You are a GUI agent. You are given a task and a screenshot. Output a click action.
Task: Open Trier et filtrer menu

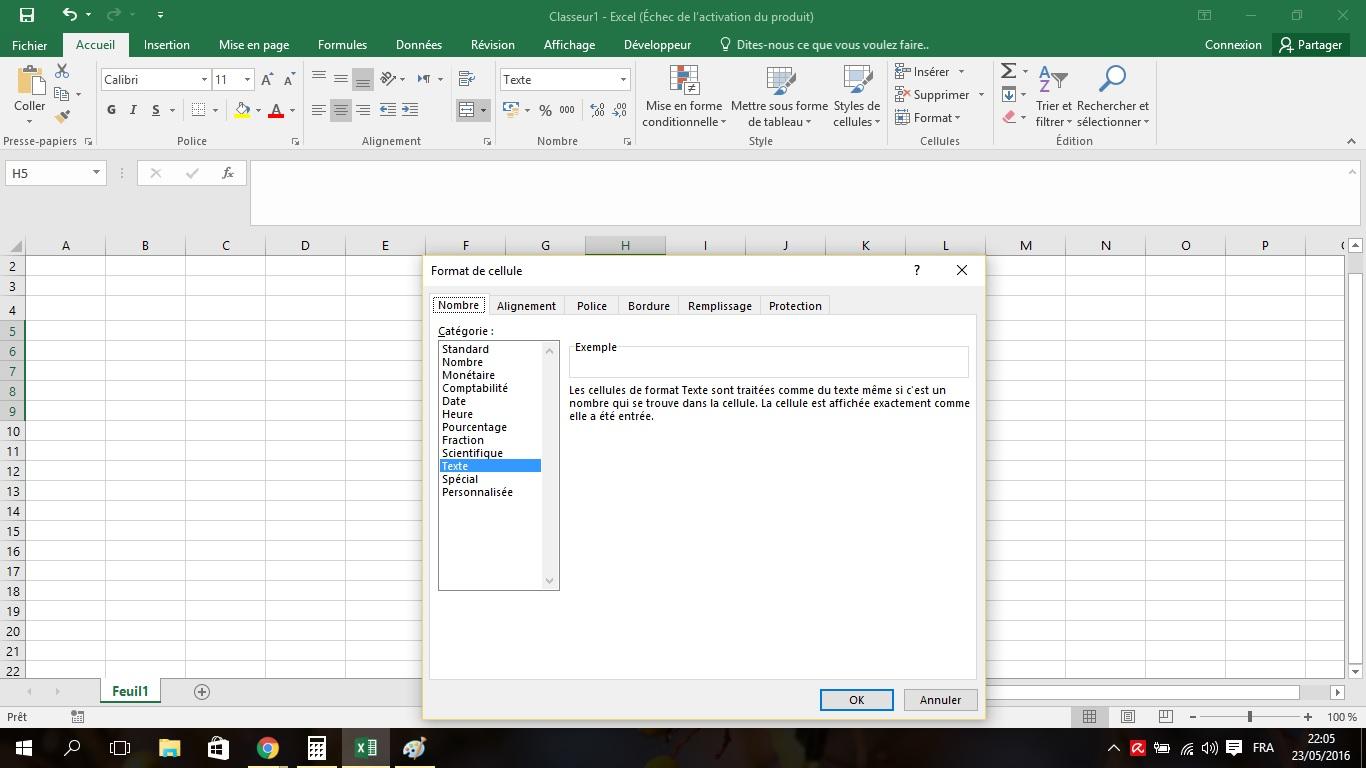1053,97
